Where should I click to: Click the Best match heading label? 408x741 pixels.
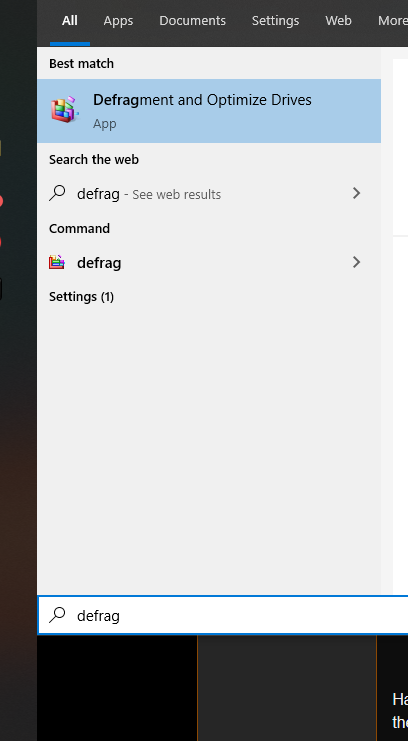pyautogui.click(x=81, y=63)
